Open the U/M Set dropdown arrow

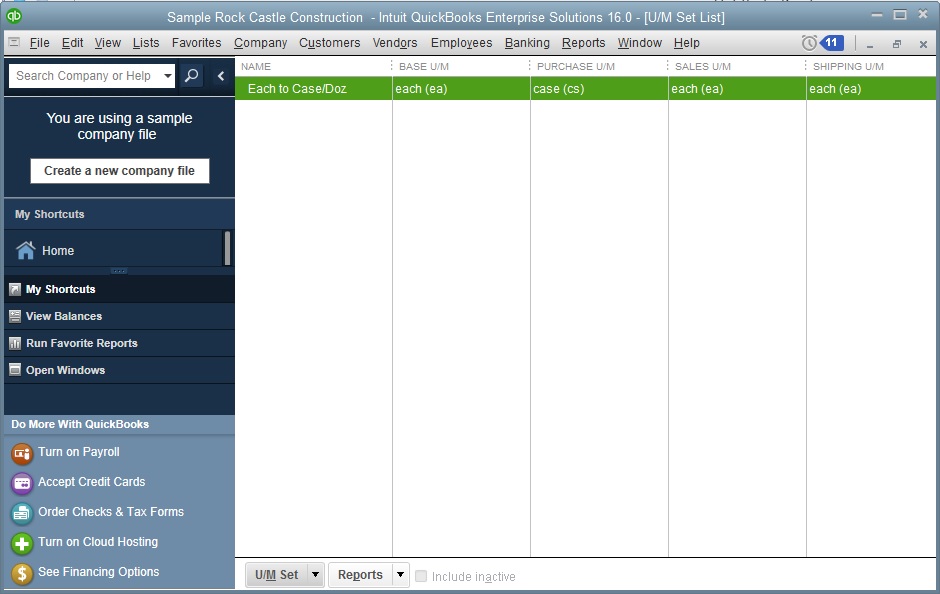315,575
